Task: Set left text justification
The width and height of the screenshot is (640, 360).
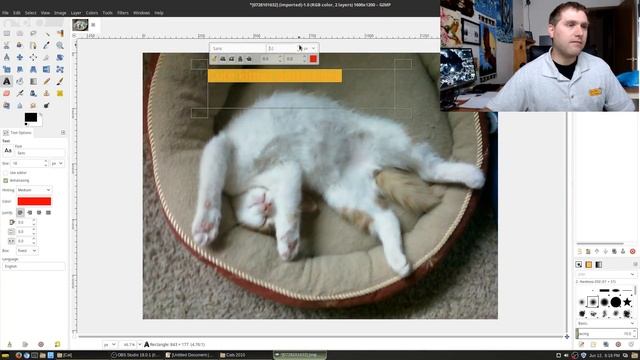Action: click(20, 213)
